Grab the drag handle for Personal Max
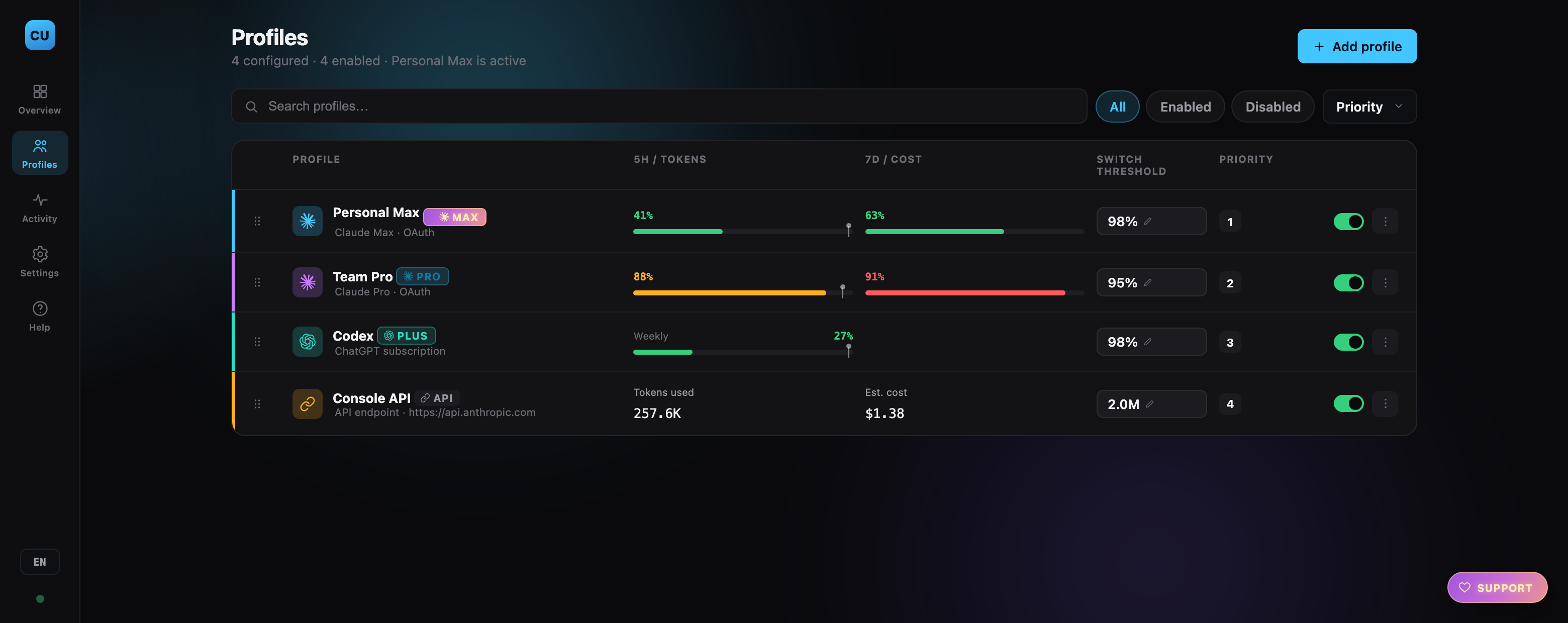1568x623 pixels. pos(257,222)
